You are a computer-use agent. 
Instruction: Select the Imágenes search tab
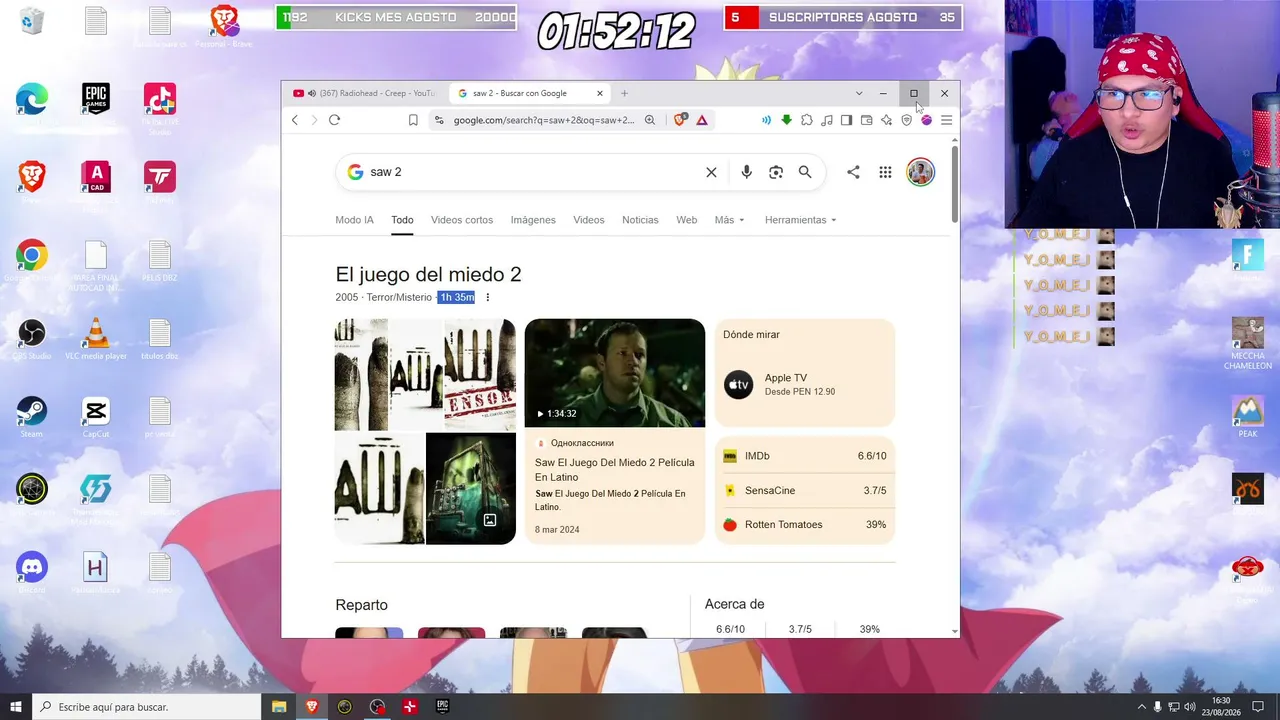(533, 220)
